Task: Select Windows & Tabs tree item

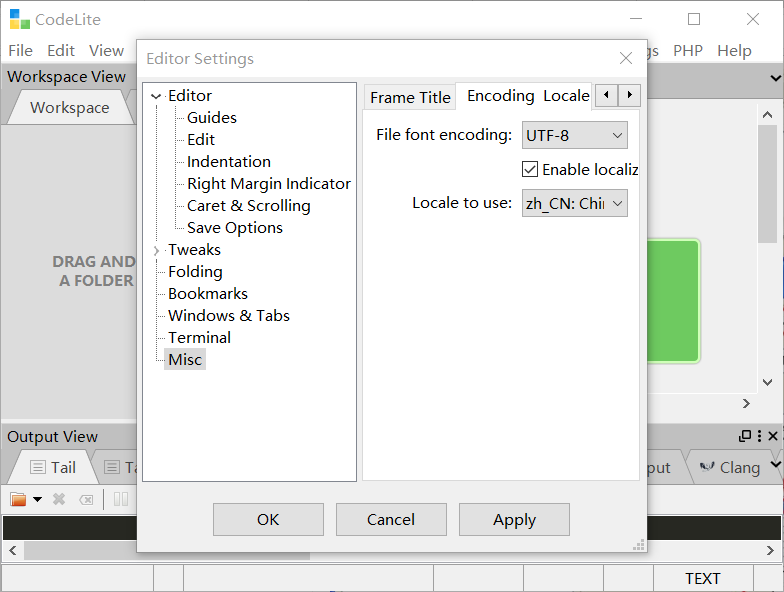Action: click(229, 316)
